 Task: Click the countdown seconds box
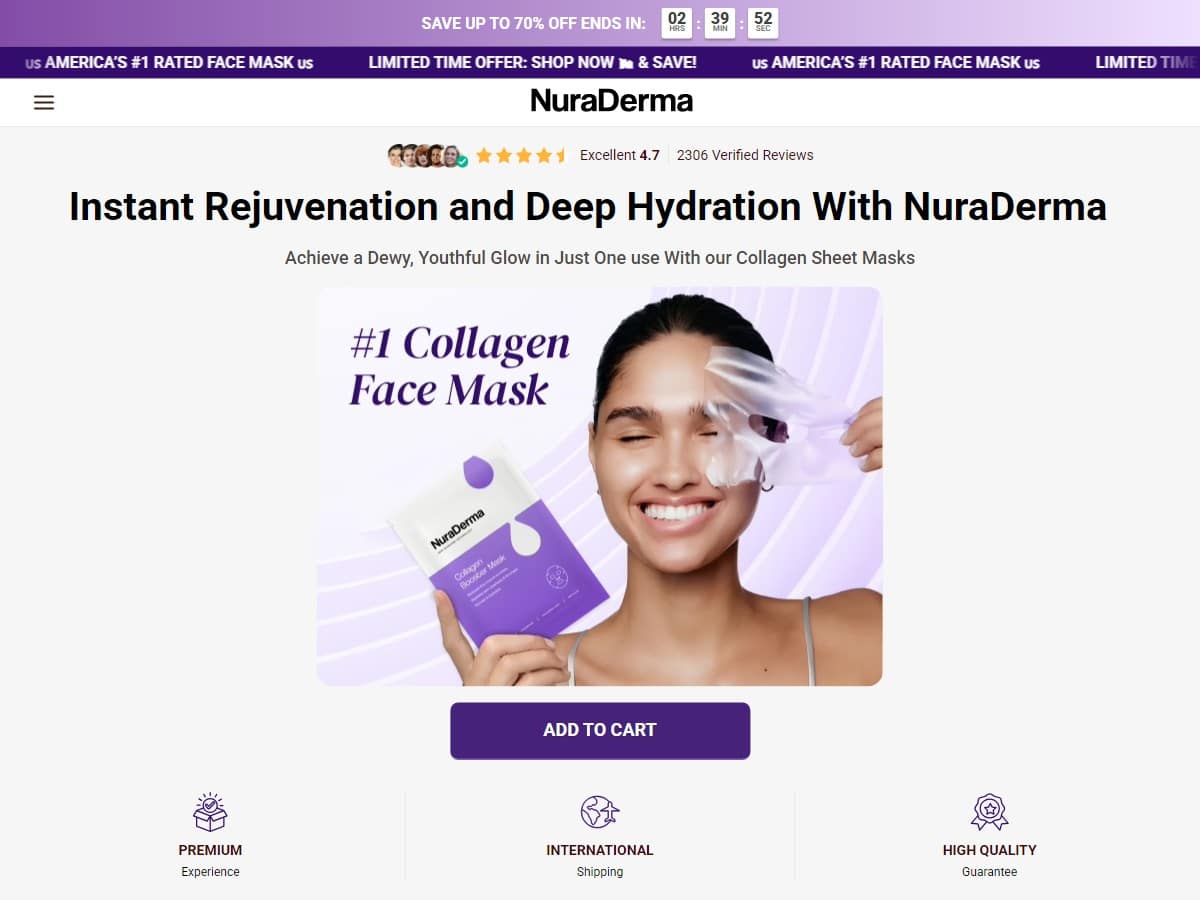click(x=763, y=23)
